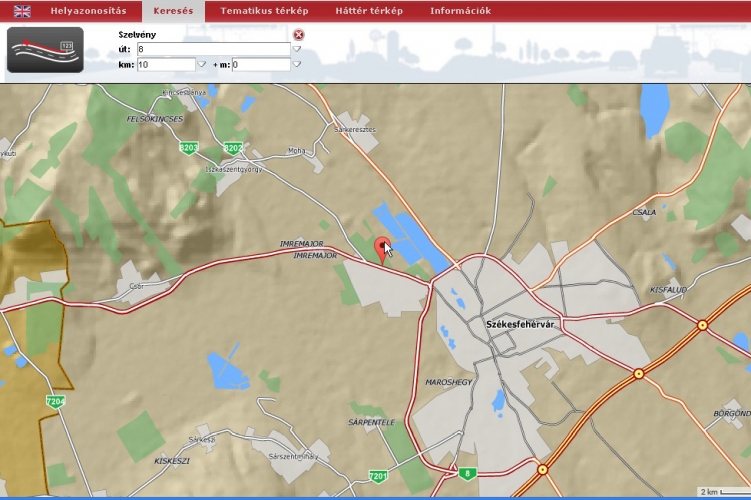Switch to the Tematikus térkép tab
The height and width of the screenshot is (500, 751).
coord(264,11)
